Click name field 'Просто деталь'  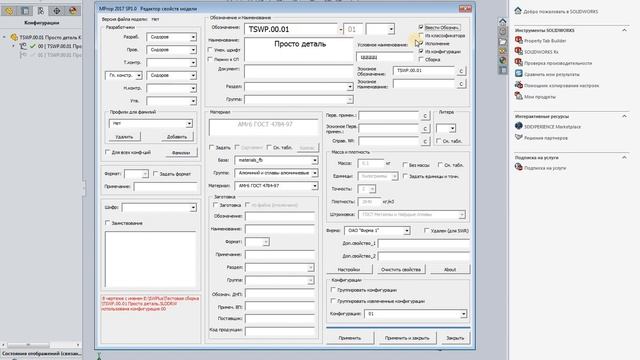(x=299, y=50)
